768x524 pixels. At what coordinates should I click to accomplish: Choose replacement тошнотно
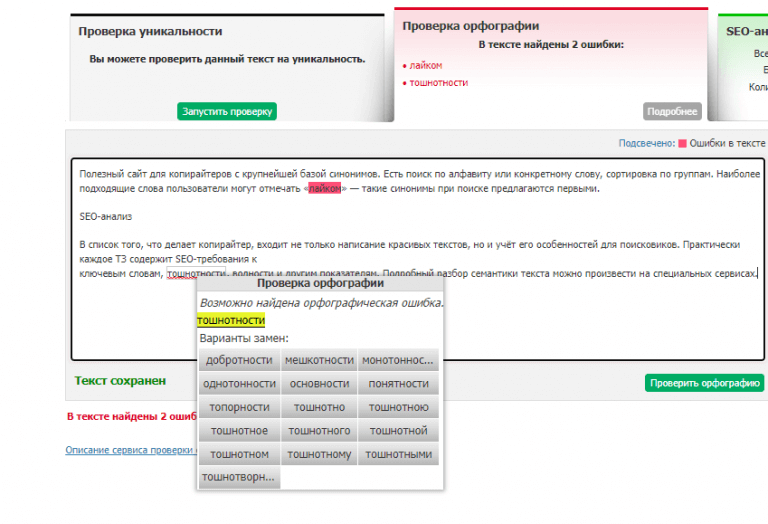(x=319, y=407)
